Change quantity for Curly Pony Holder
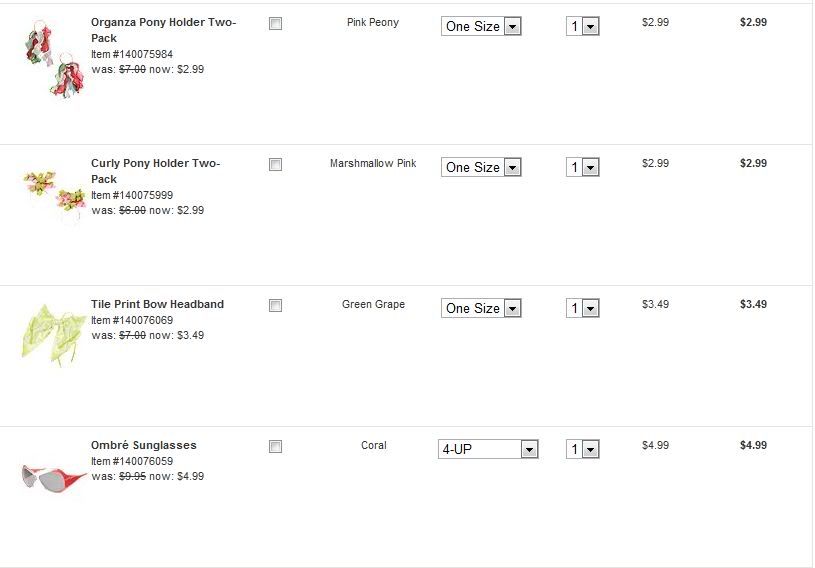The height and width of the screenshot is (568, 815). coord(582,168)
